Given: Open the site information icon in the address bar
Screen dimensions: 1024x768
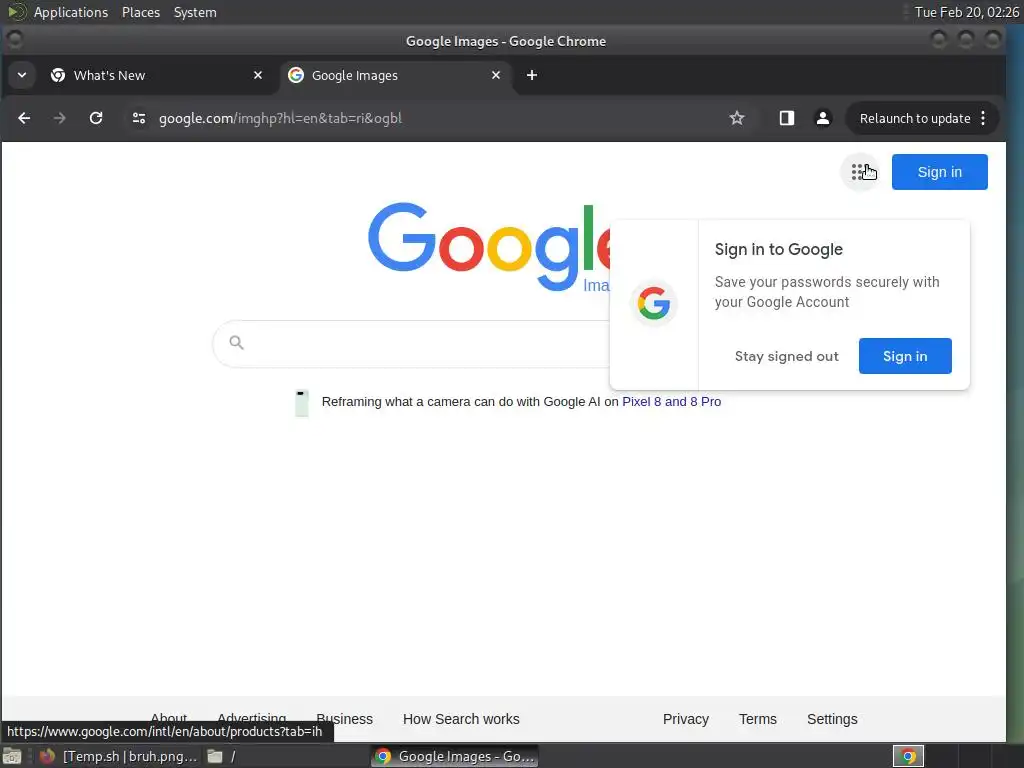Looking at the screenshot, I should 139,118.
